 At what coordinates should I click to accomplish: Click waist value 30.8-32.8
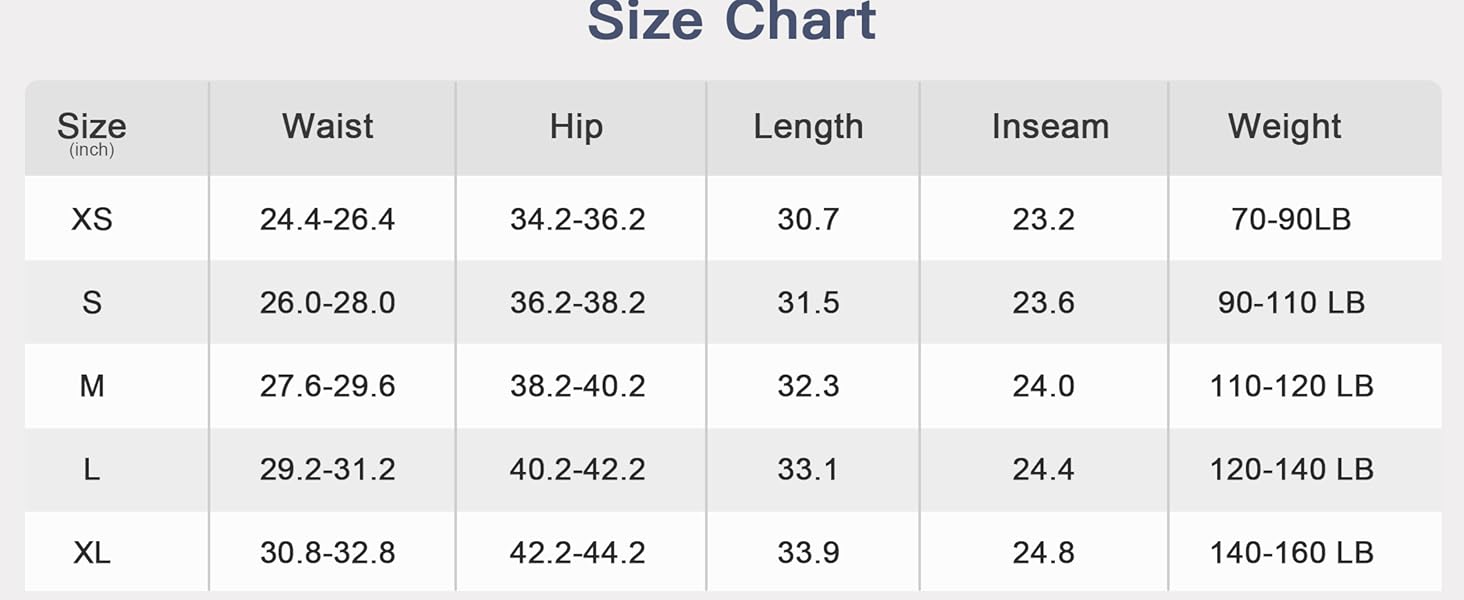pos(327,552)
